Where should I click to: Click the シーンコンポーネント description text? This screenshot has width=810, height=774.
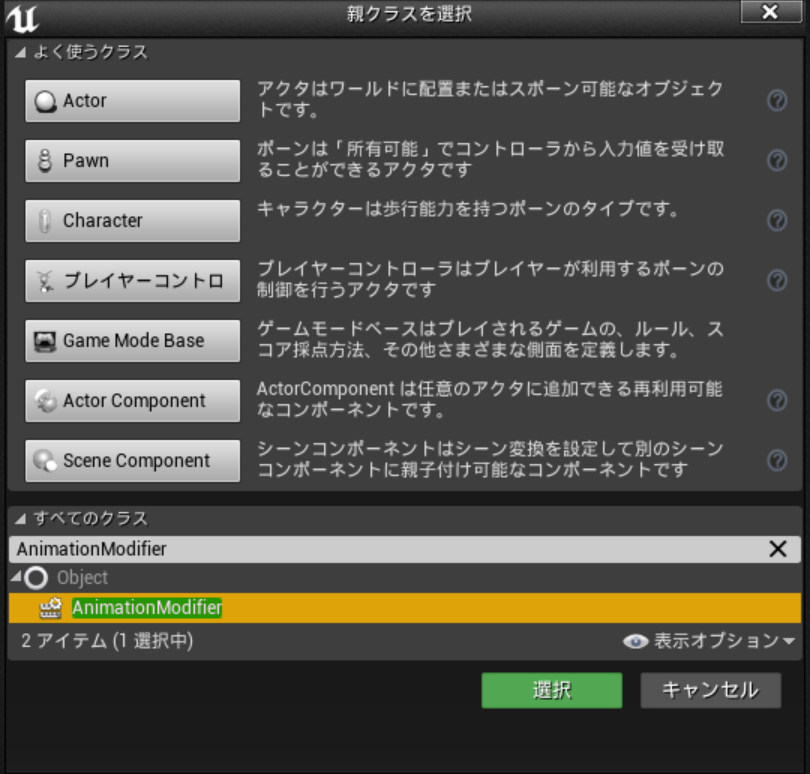[x=490, y=459]
